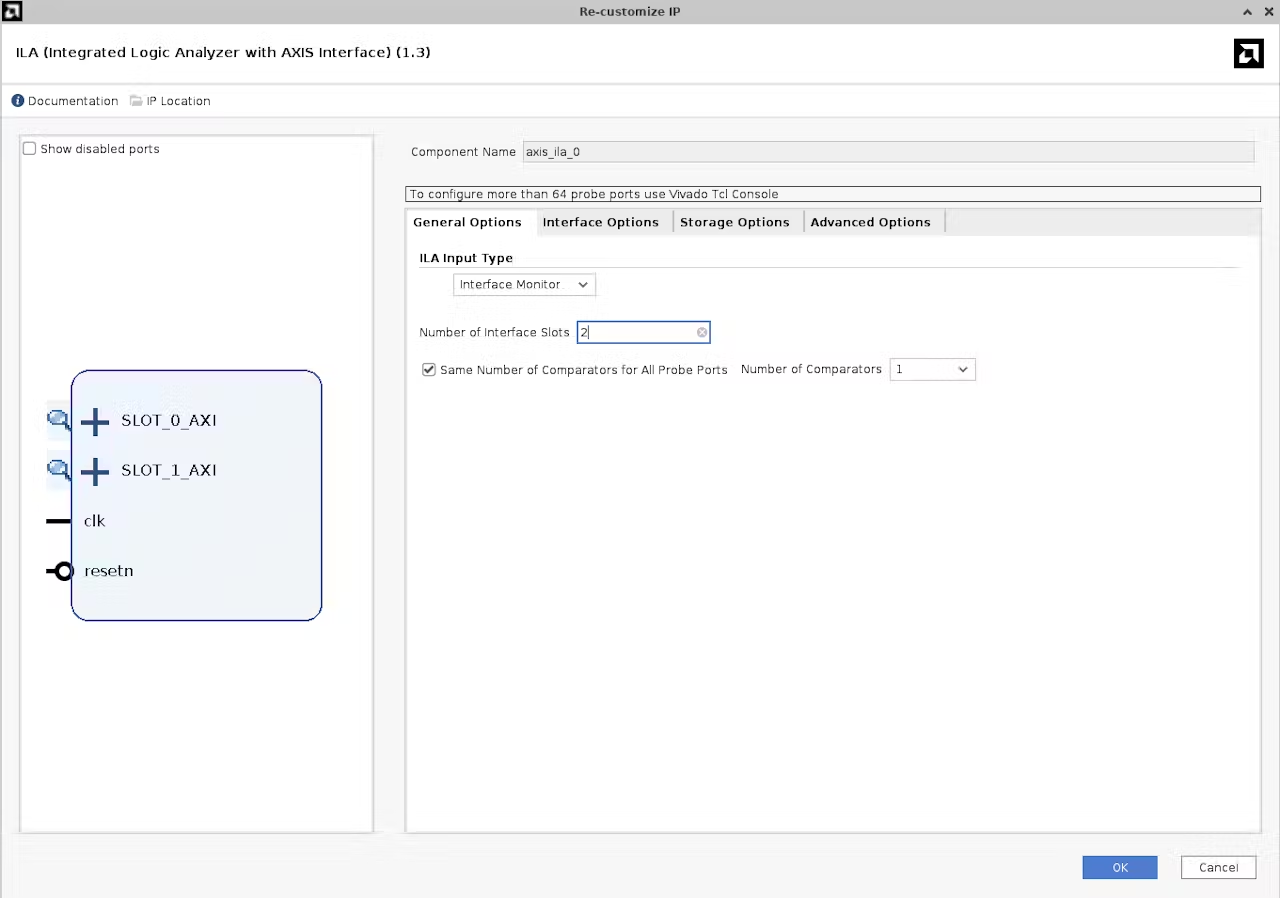Click the Documentation info icon
Viewport: 1280px width, 898px height.
click(17, 101)
